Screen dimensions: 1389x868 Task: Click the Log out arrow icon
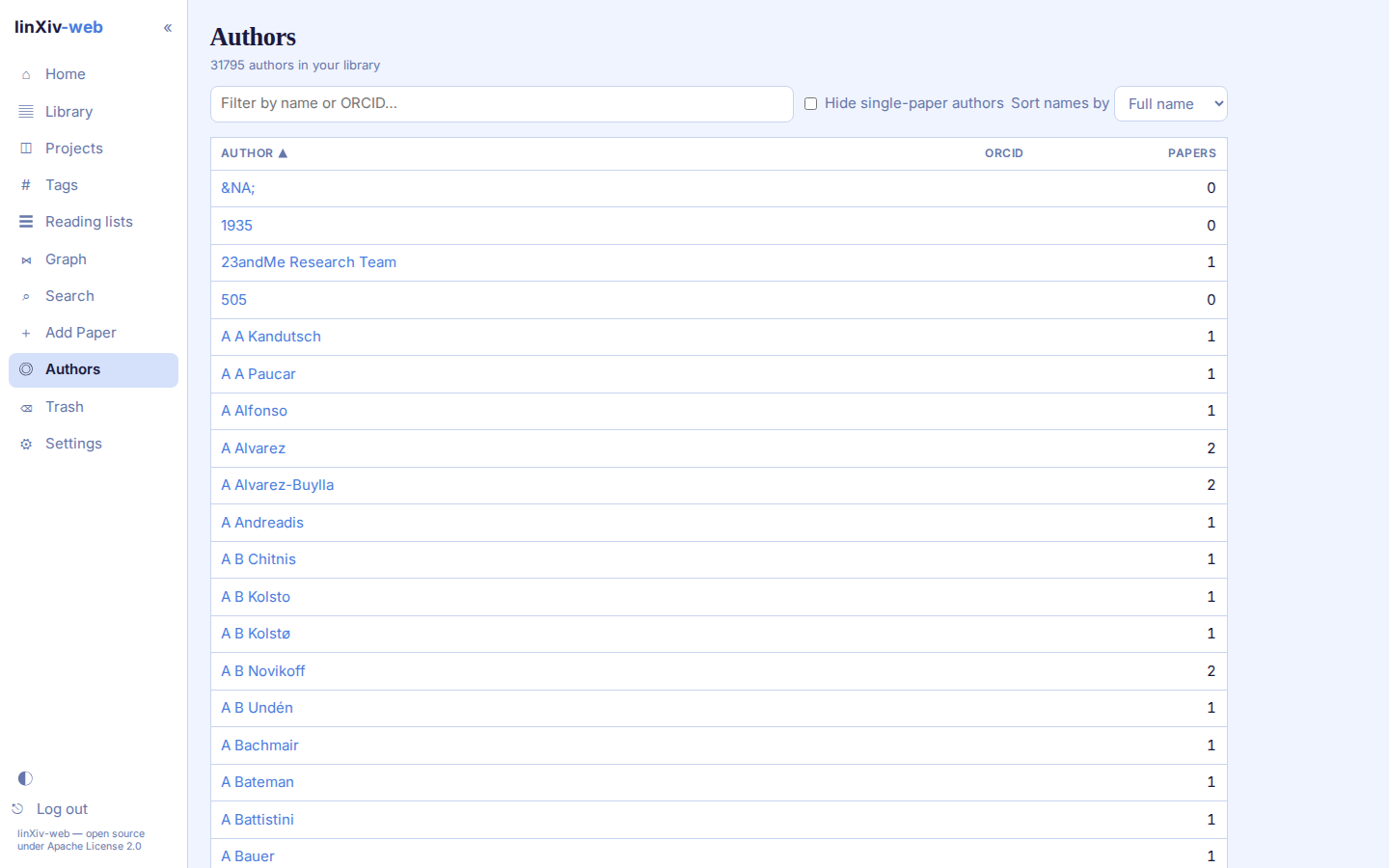17,809
